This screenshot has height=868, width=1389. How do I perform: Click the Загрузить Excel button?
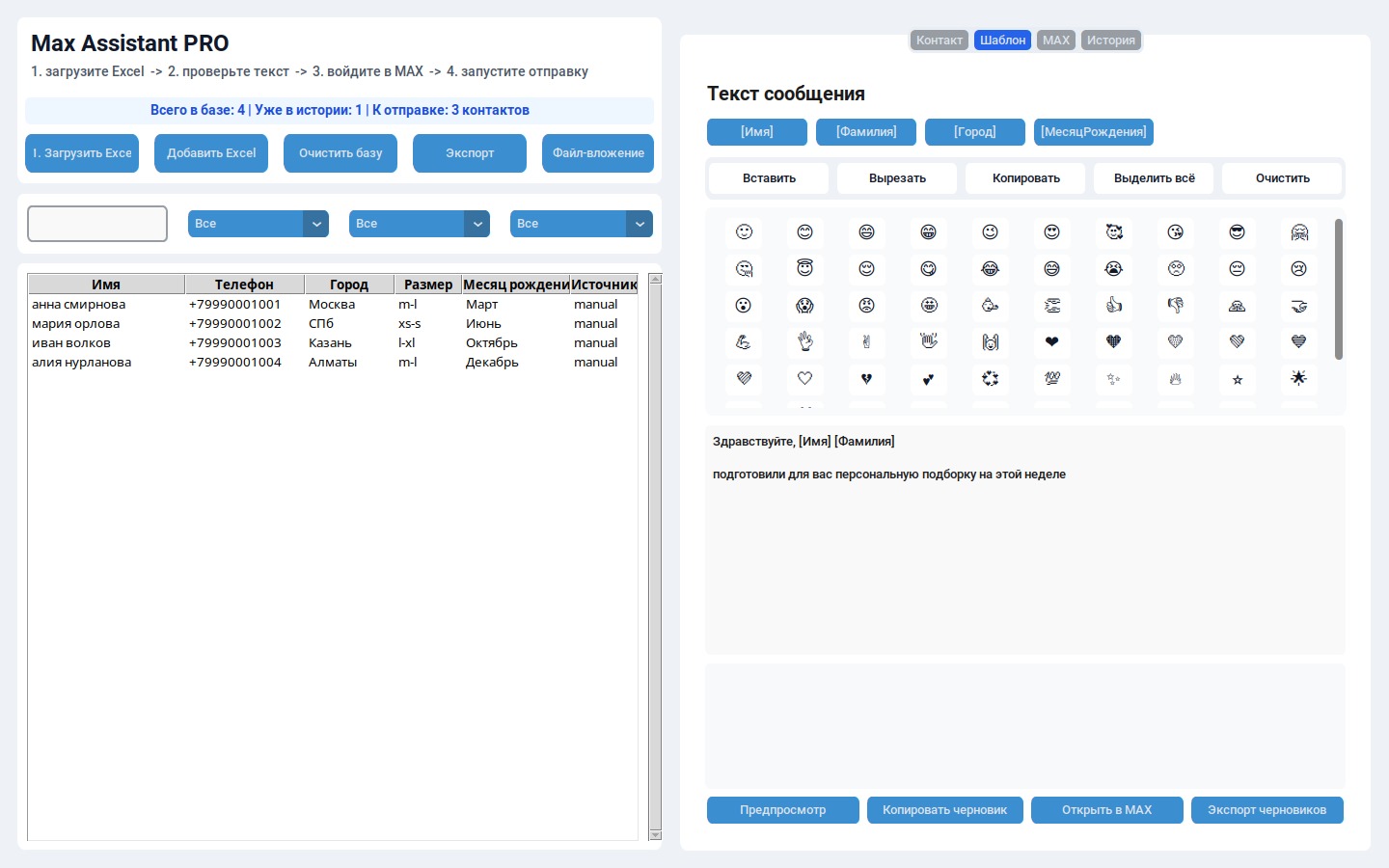(x=82, y=153)
